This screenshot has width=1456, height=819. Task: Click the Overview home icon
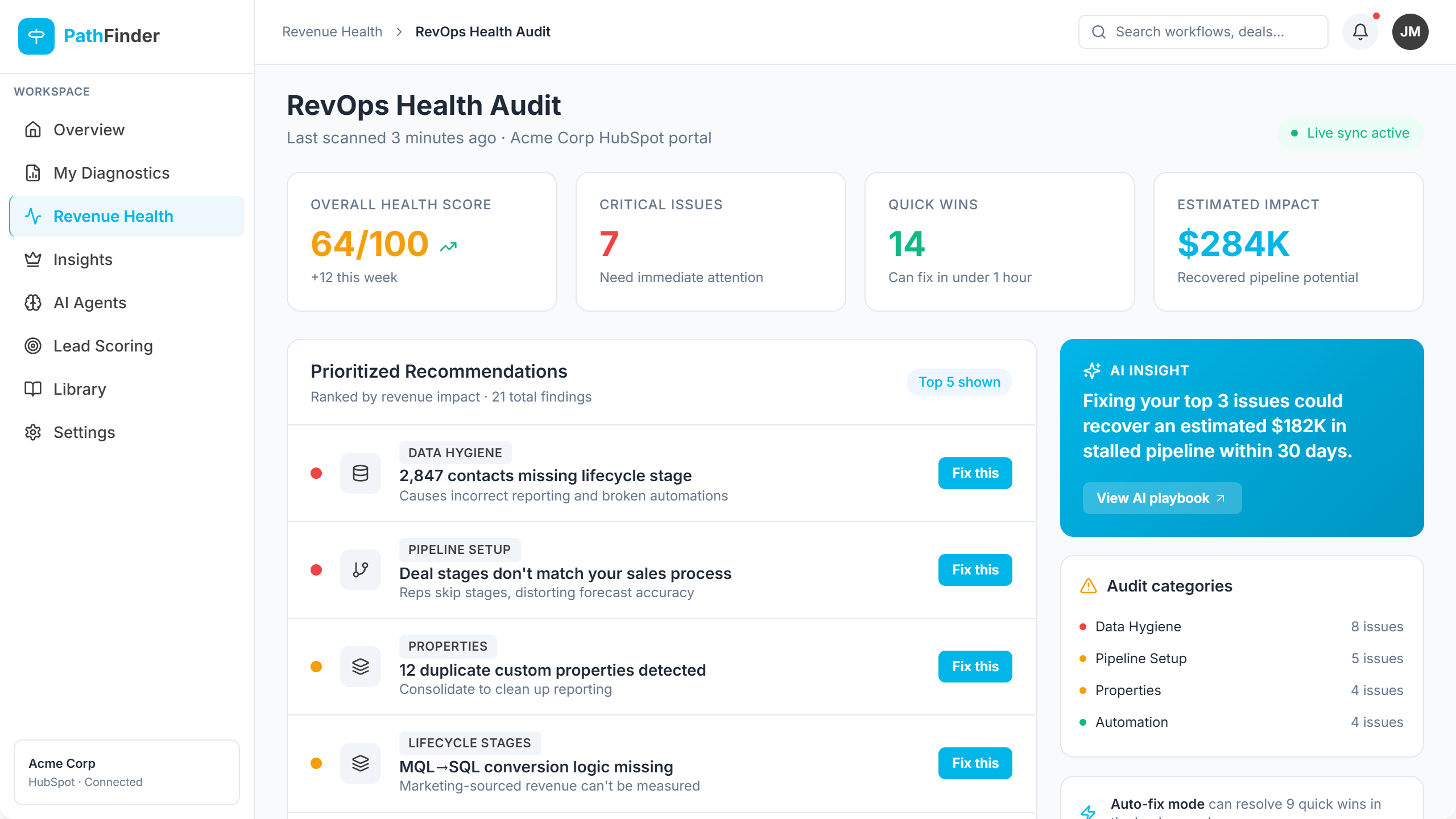point(33,130)
